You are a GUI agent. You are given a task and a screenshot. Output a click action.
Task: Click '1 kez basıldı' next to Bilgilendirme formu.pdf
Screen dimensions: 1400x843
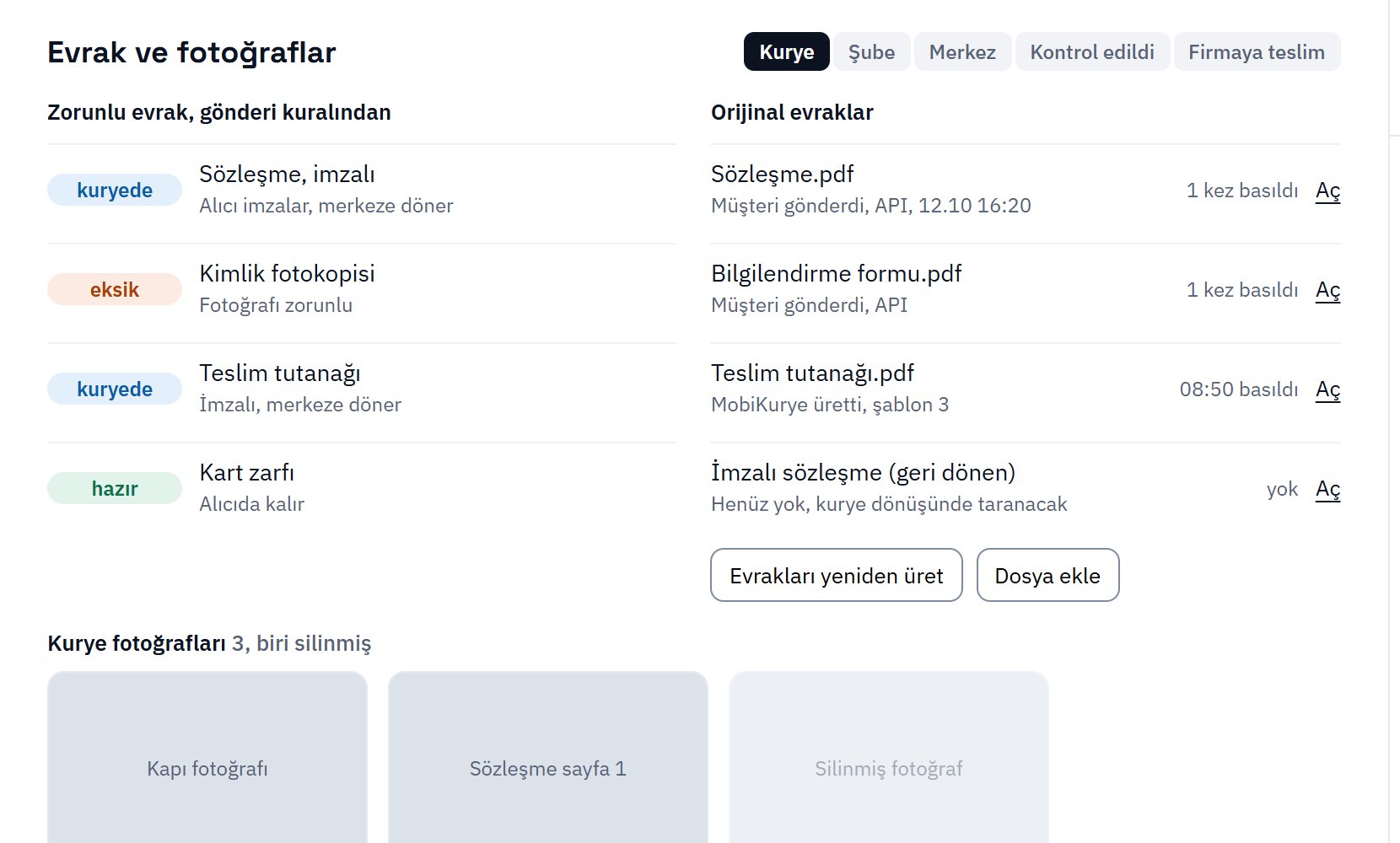1242,290
